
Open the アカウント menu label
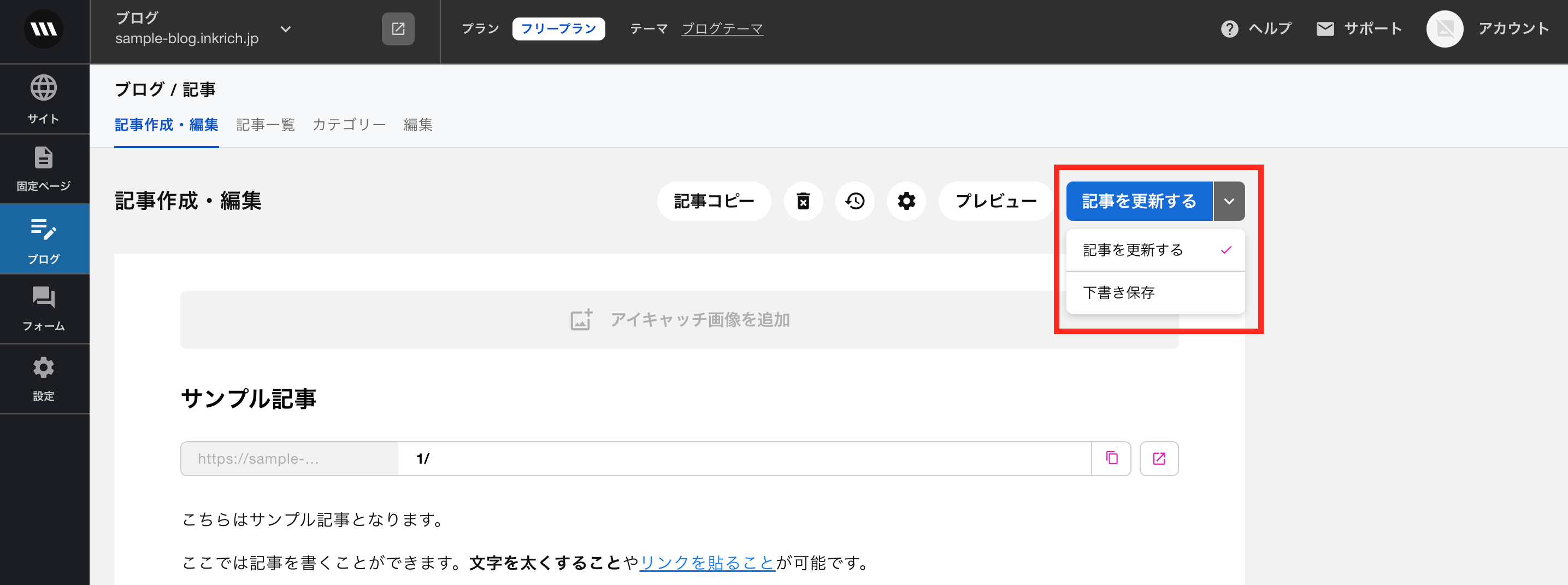(x=1514, y=28)
